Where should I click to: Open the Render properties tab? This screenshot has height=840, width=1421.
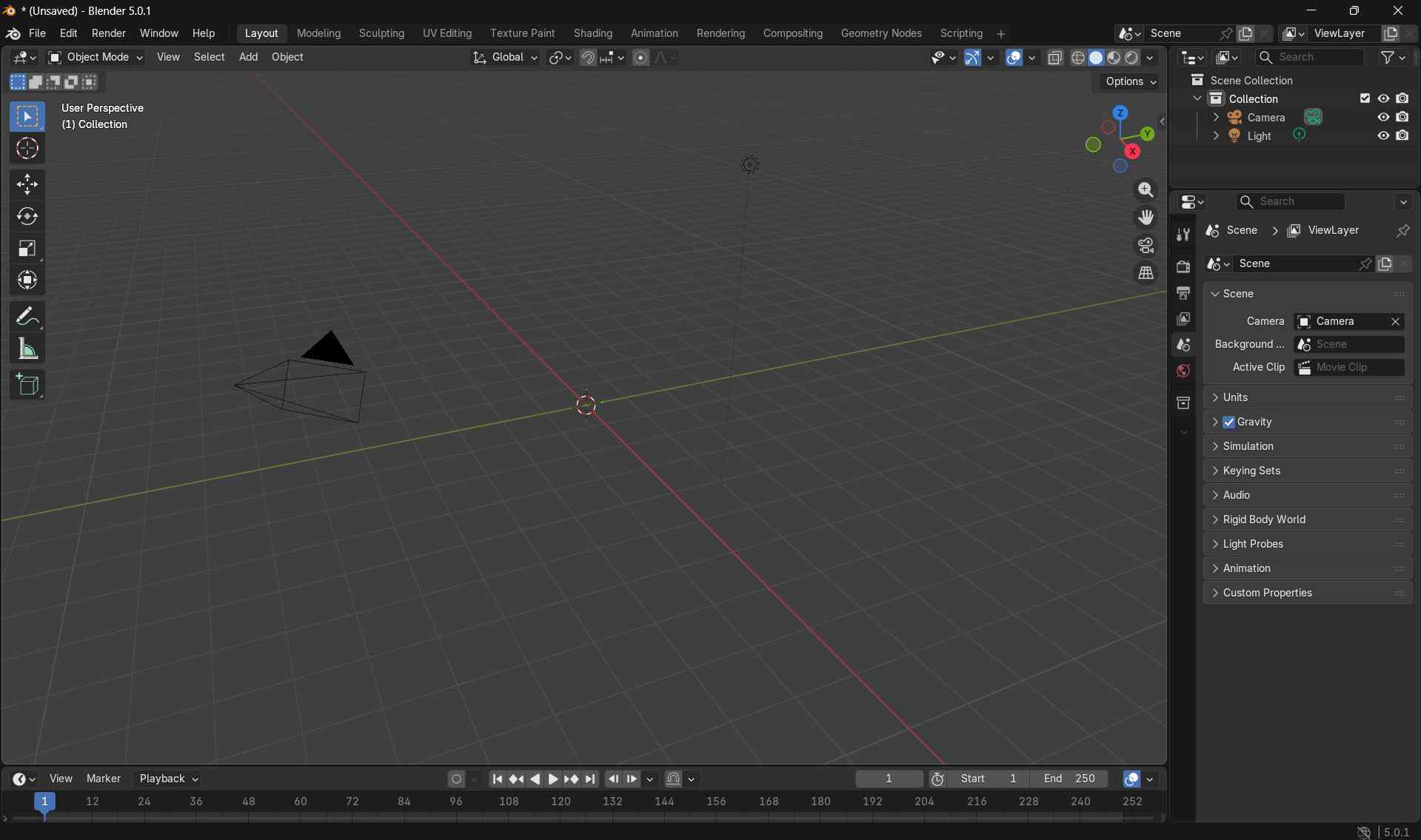coord(1183,265)
